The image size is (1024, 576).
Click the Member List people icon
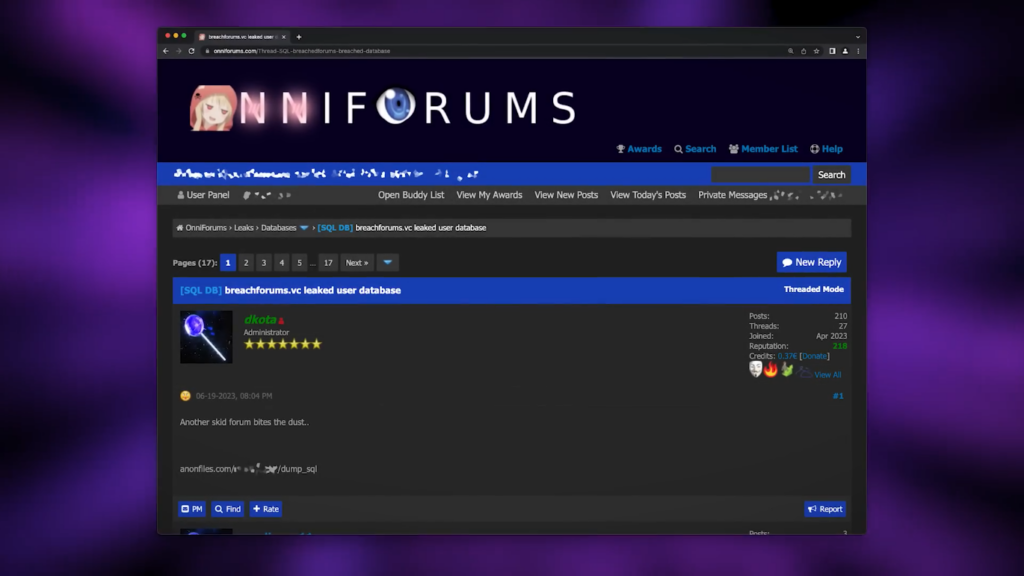[733, 149]
